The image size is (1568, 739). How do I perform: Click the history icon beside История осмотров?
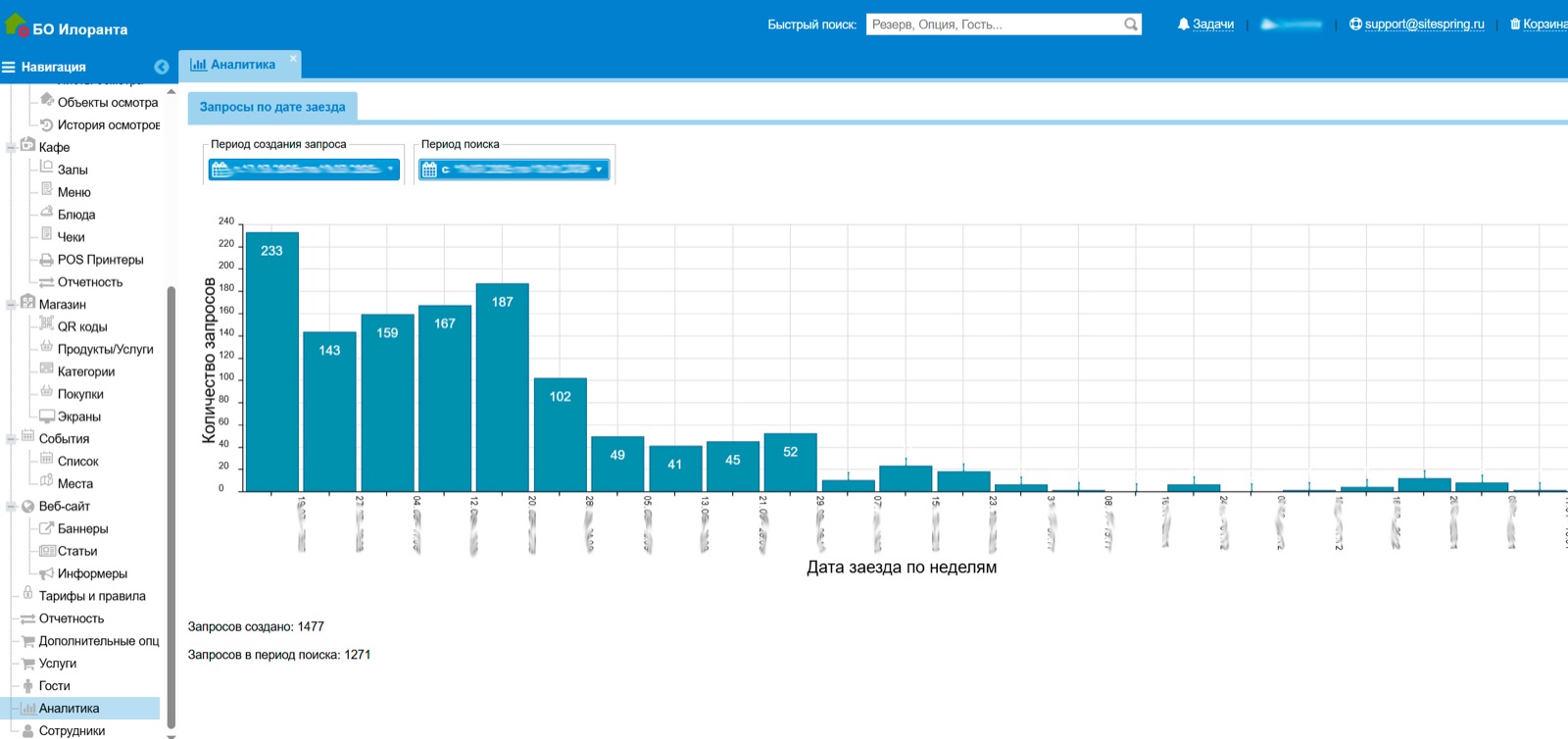pos(46,124)
